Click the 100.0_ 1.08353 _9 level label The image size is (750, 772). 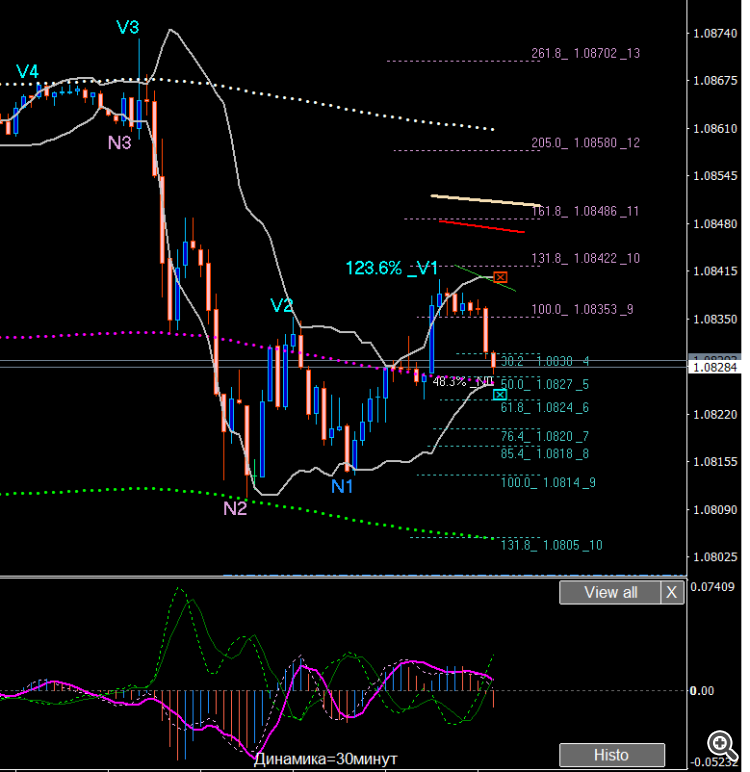582,309
